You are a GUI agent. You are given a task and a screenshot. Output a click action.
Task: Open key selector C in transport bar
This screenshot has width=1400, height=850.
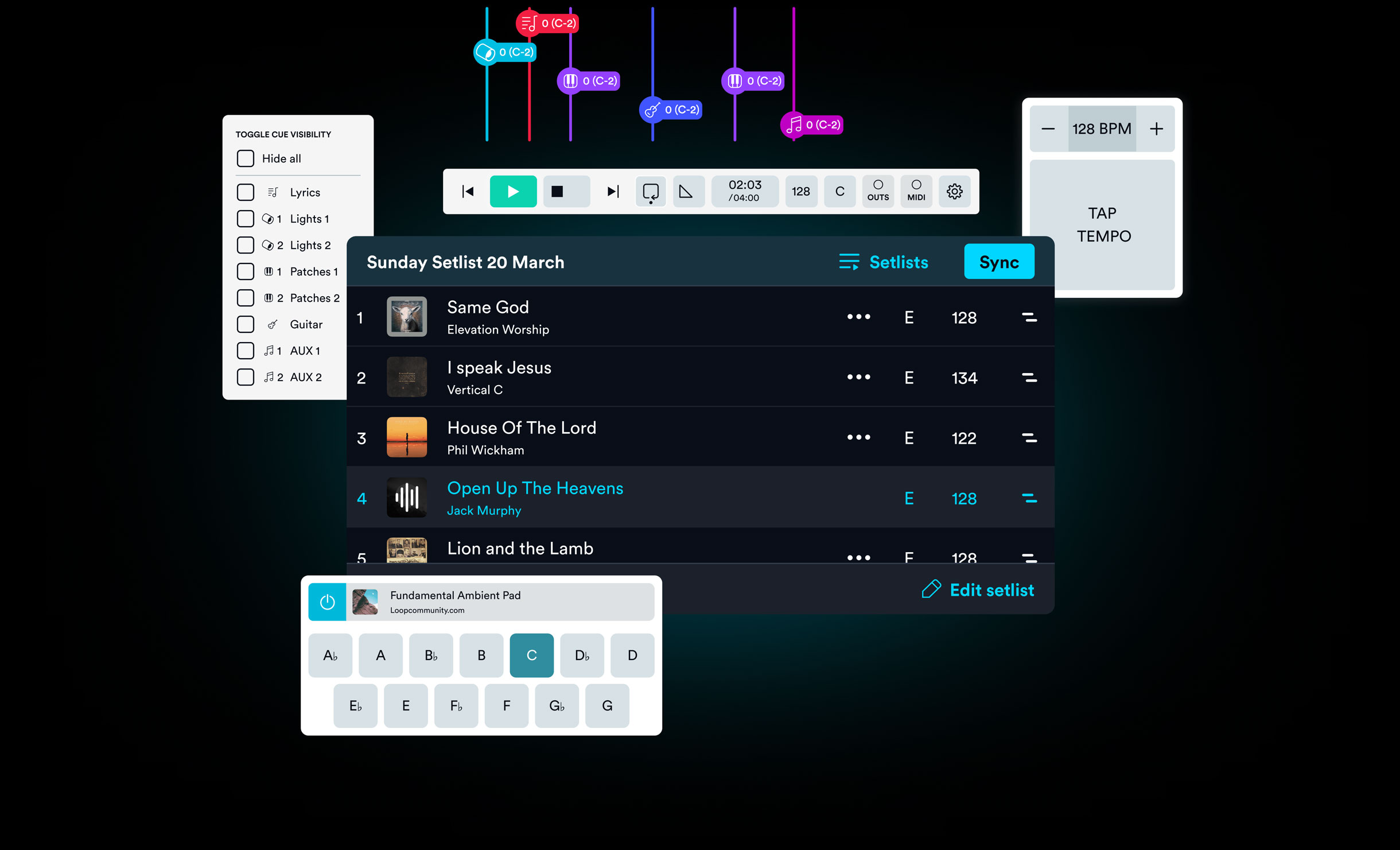tap(839, 192)
